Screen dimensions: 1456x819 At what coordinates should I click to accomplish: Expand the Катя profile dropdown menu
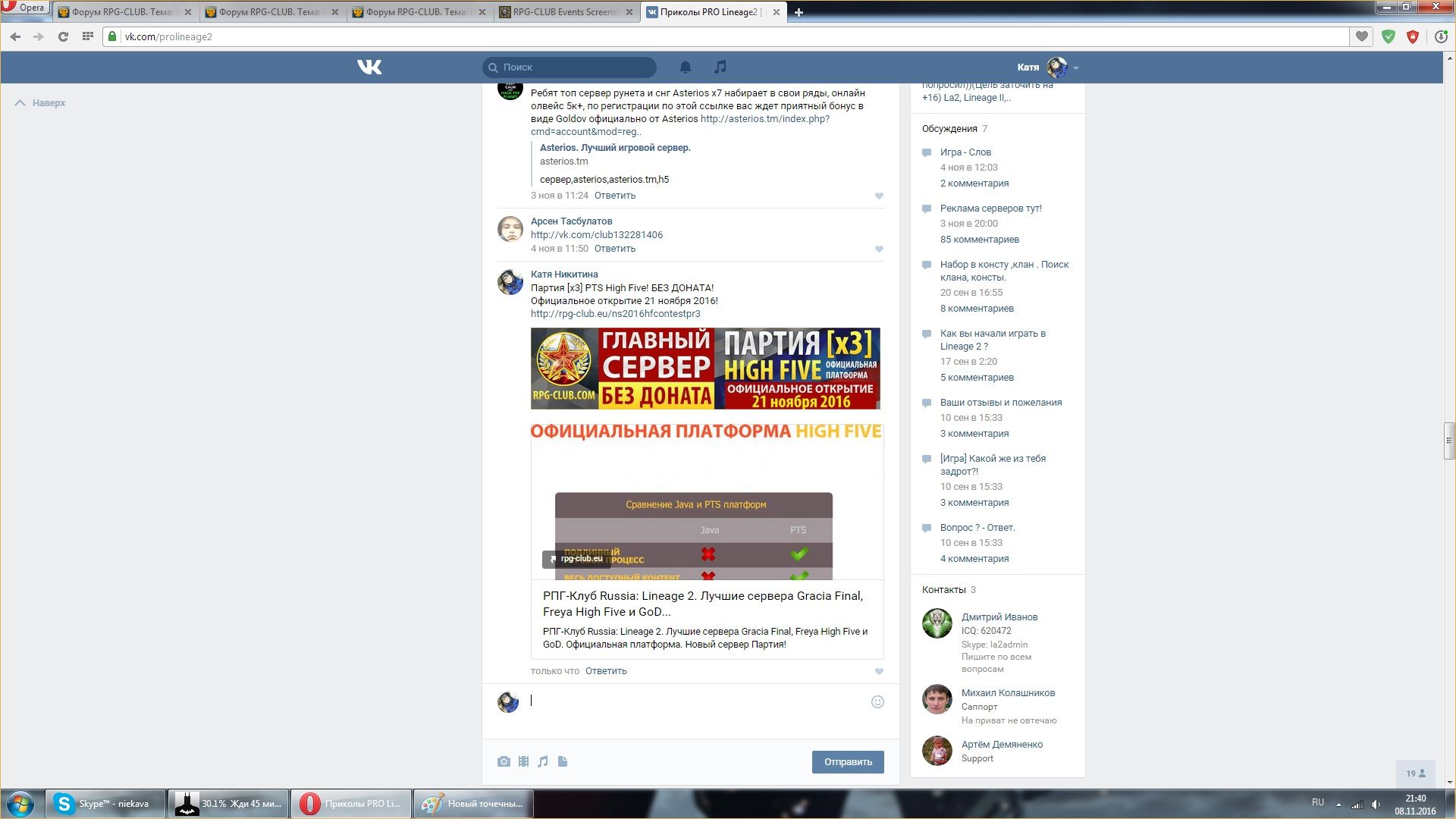[x=1075, y=68]
